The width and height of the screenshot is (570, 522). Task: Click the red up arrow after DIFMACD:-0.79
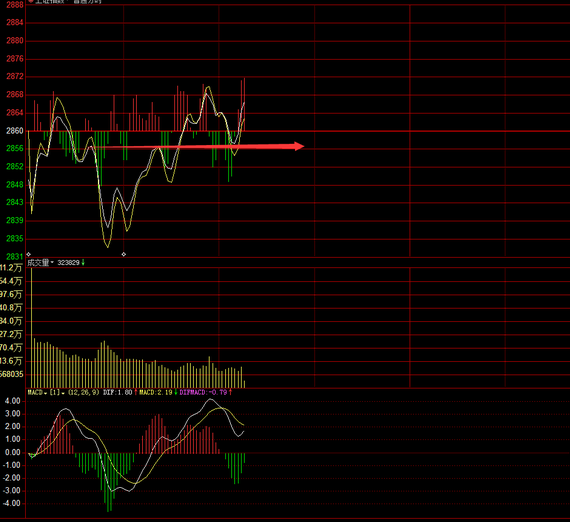(230, 393)
